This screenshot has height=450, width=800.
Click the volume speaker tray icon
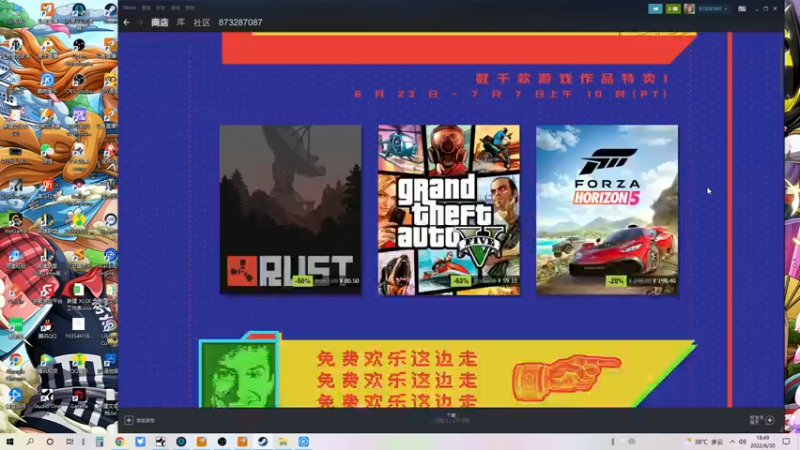[x=743, y=442]
